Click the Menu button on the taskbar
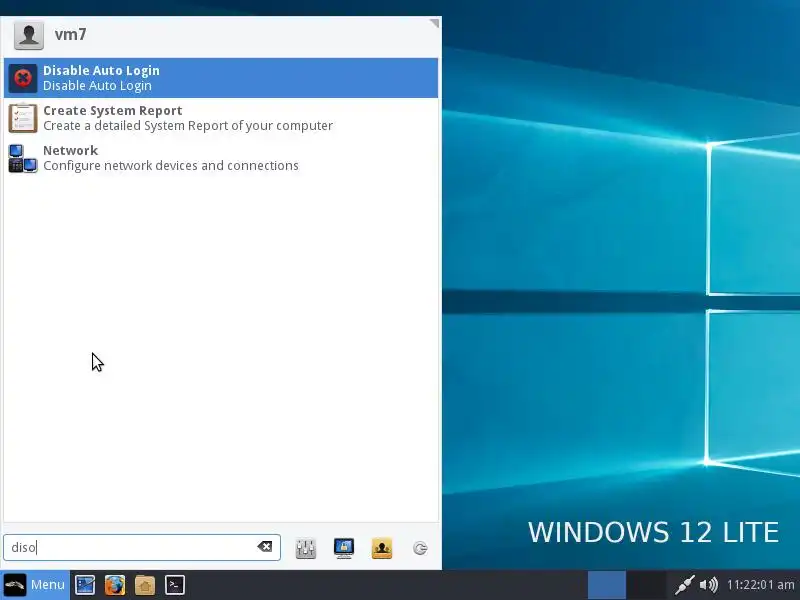The width and height of the screenshot is (800, 600). point(35,585)
